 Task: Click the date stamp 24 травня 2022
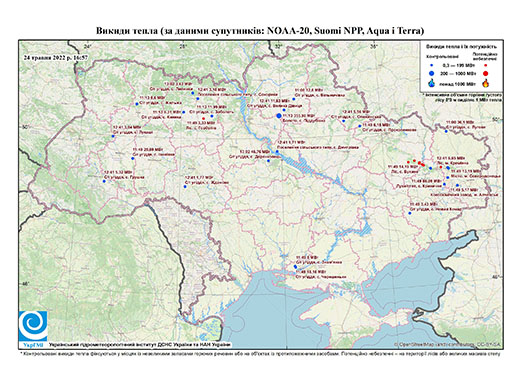click(56, 57)
